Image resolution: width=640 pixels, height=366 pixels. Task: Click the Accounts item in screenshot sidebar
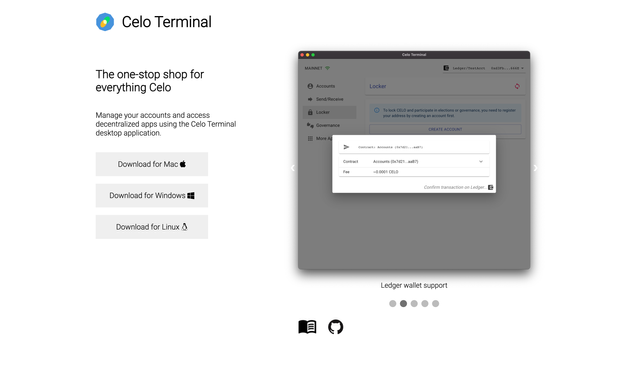click(329, 86)
